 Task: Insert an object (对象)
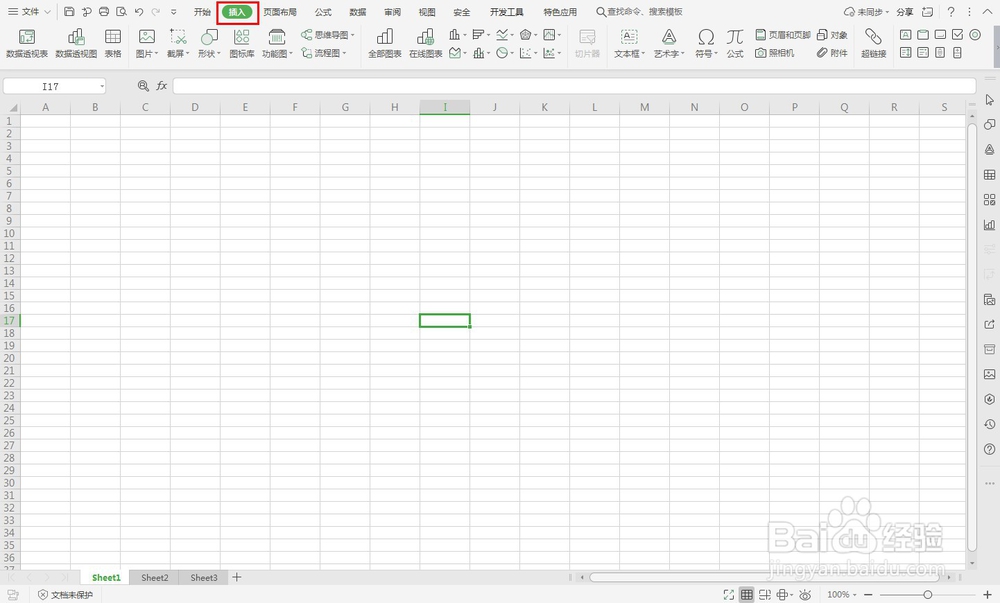pyautogui.click(x=832, y=35)
